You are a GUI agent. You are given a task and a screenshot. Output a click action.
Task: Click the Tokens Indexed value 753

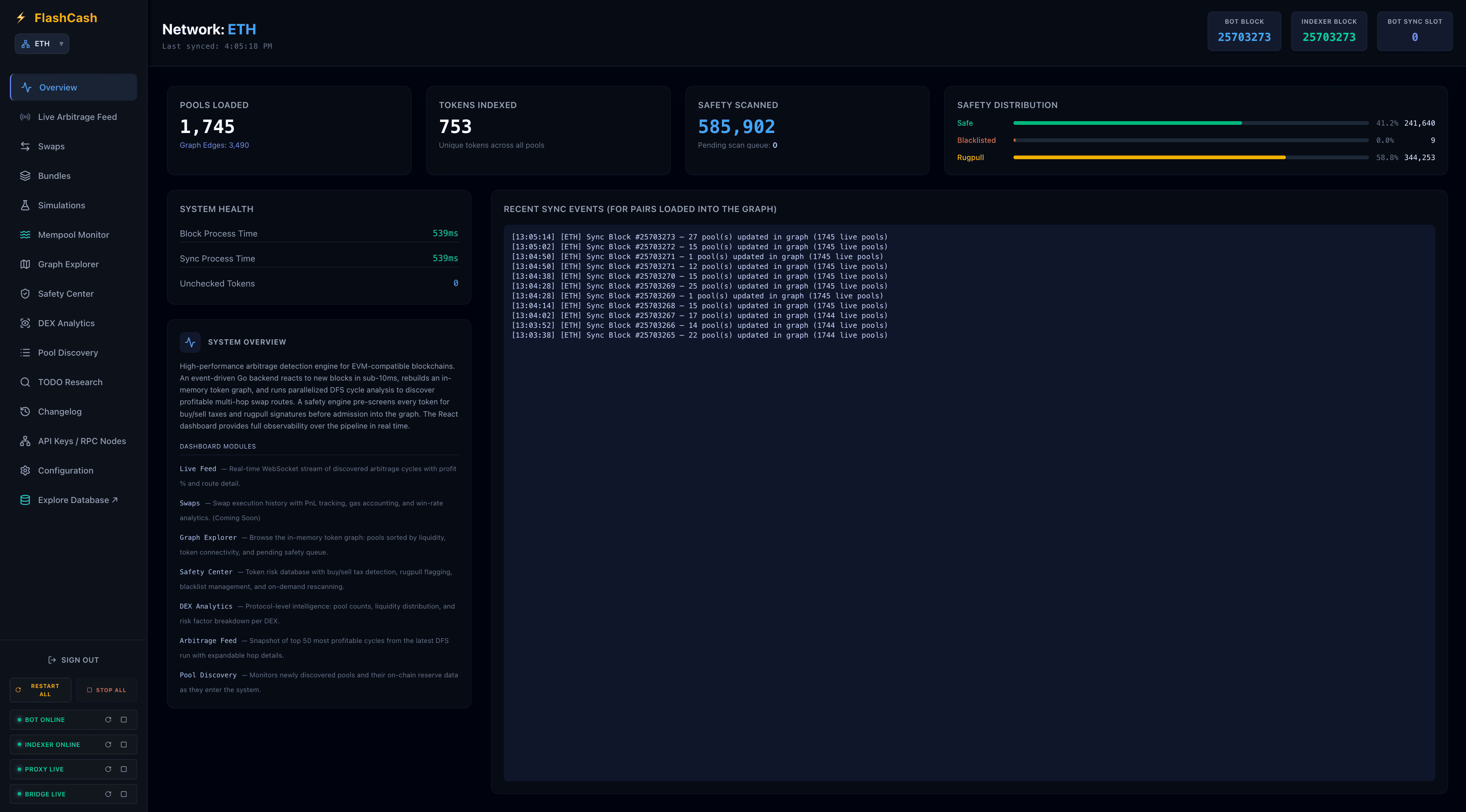[x=455, y=126]
